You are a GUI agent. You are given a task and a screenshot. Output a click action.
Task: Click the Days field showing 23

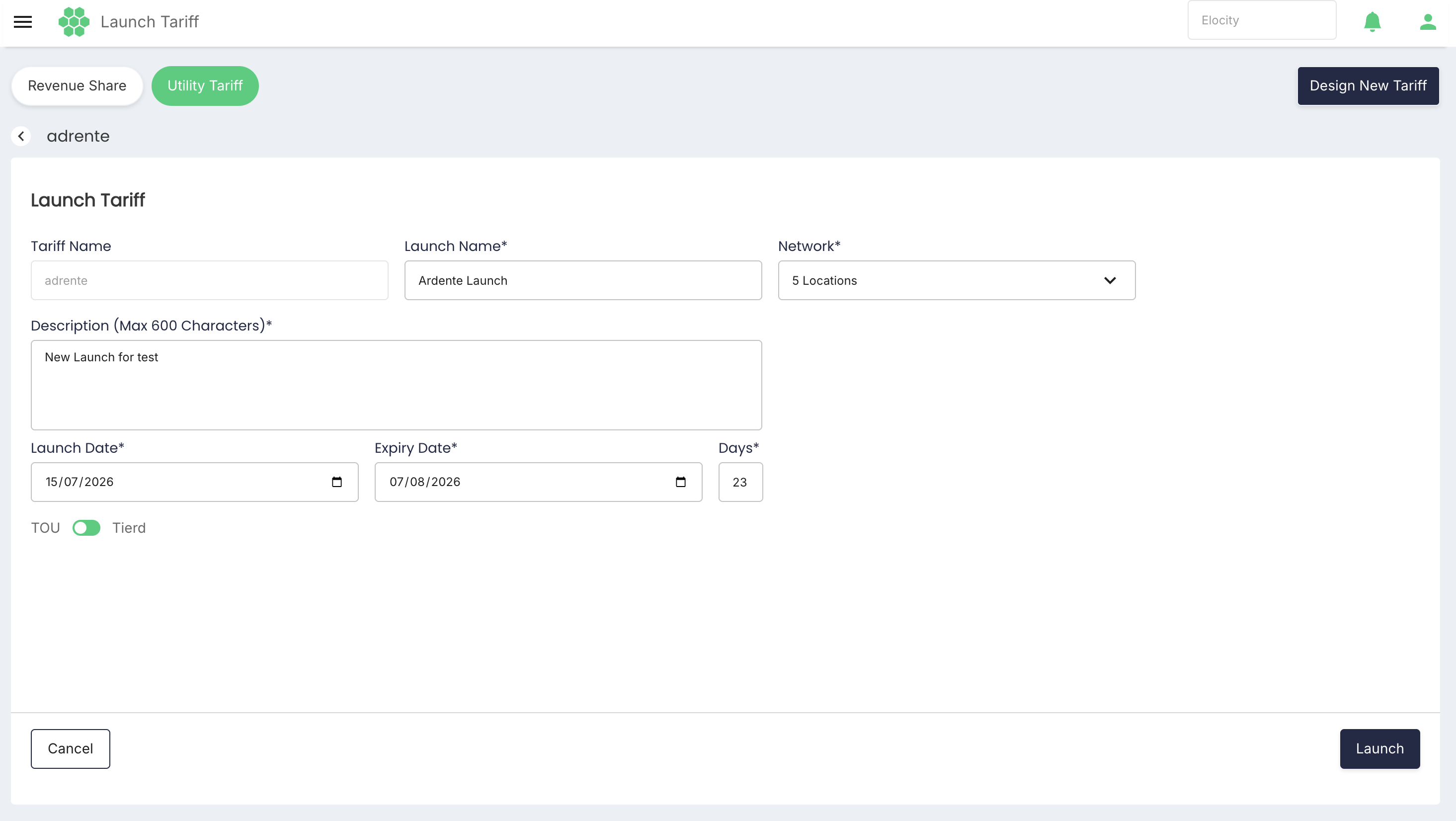point(740,482)
